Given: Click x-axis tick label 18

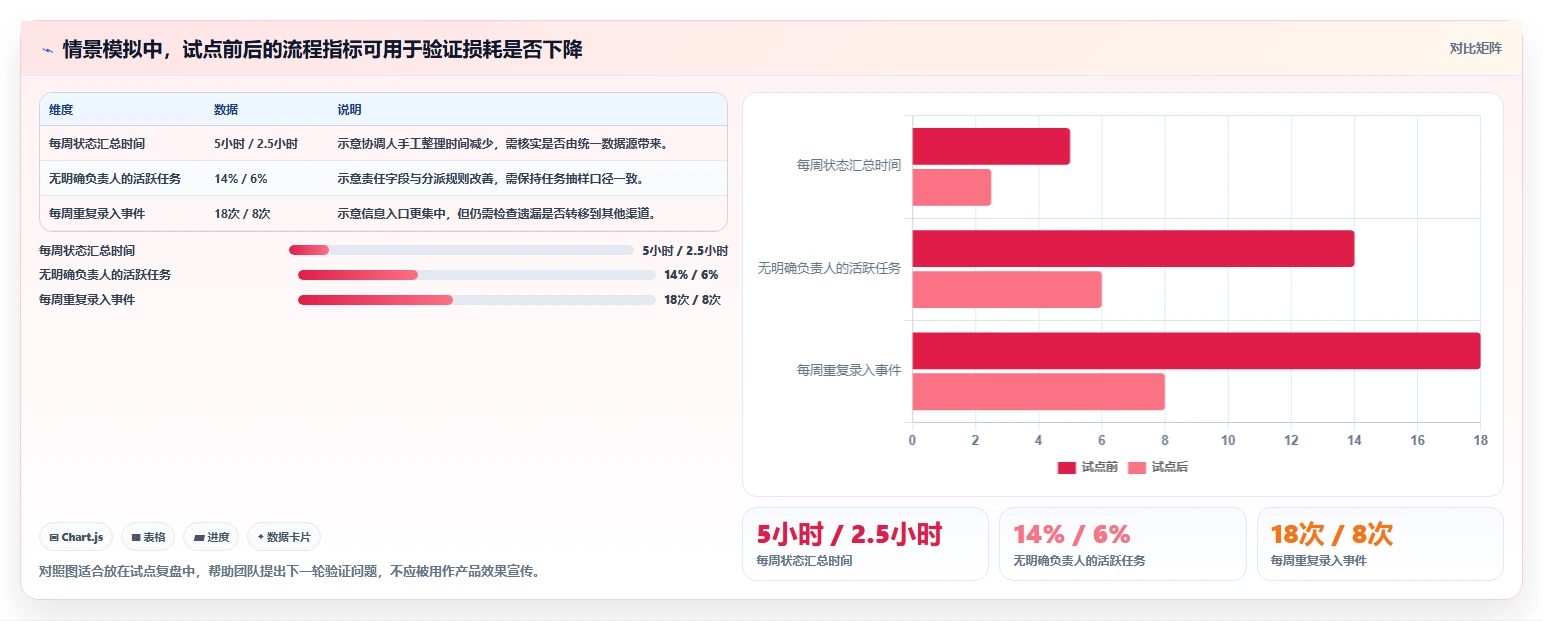Looking at the screenshot, I should pyautogui.click(x=1480, y=440).
